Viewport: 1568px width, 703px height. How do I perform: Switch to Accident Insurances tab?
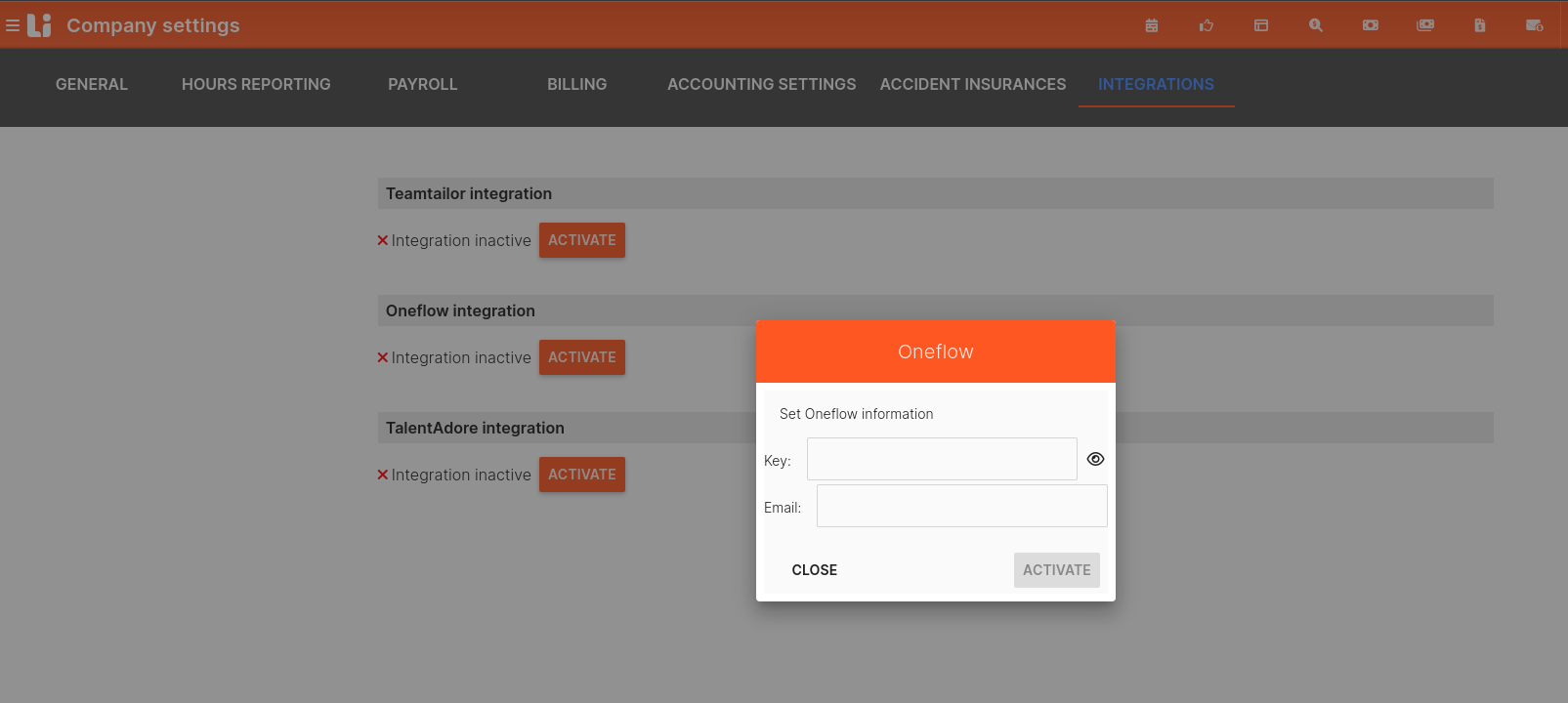pos(973,84)
